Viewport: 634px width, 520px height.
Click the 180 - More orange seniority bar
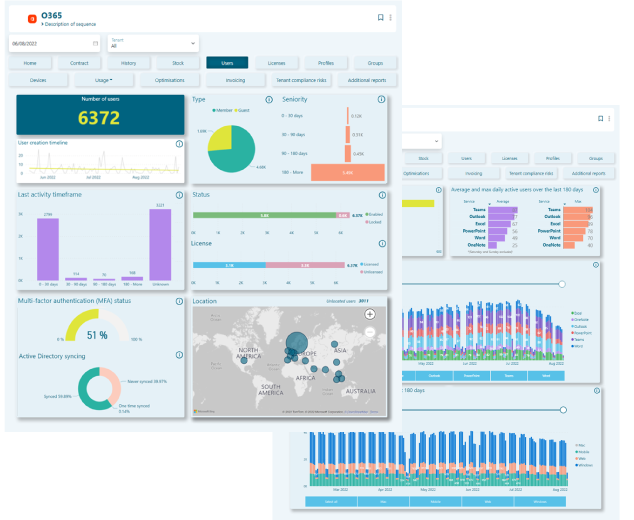click(x=348, y=172)
